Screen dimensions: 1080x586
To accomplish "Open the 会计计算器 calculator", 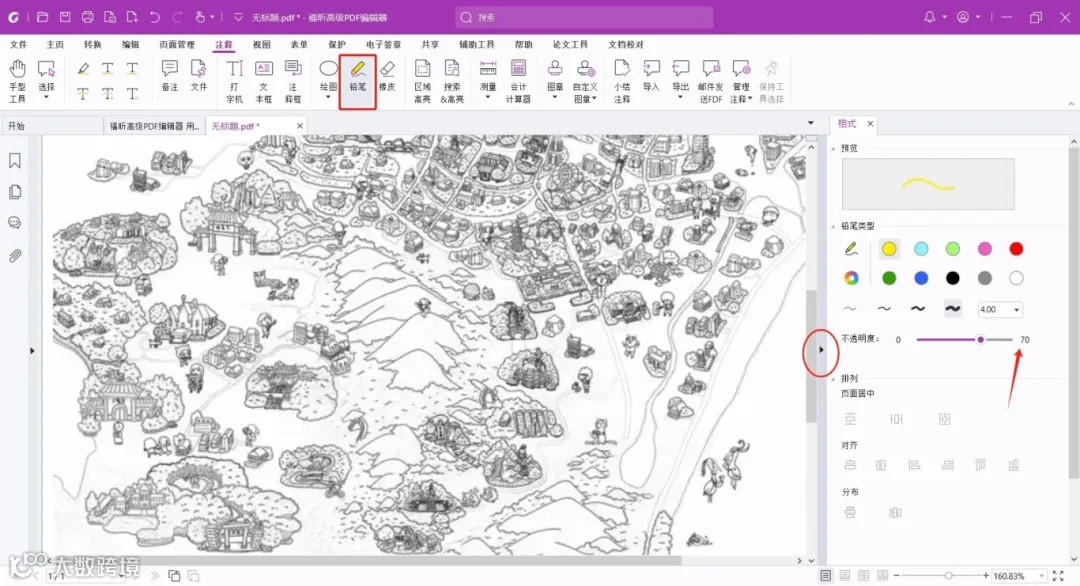I will pyautogui.click(x=518, y=81).
